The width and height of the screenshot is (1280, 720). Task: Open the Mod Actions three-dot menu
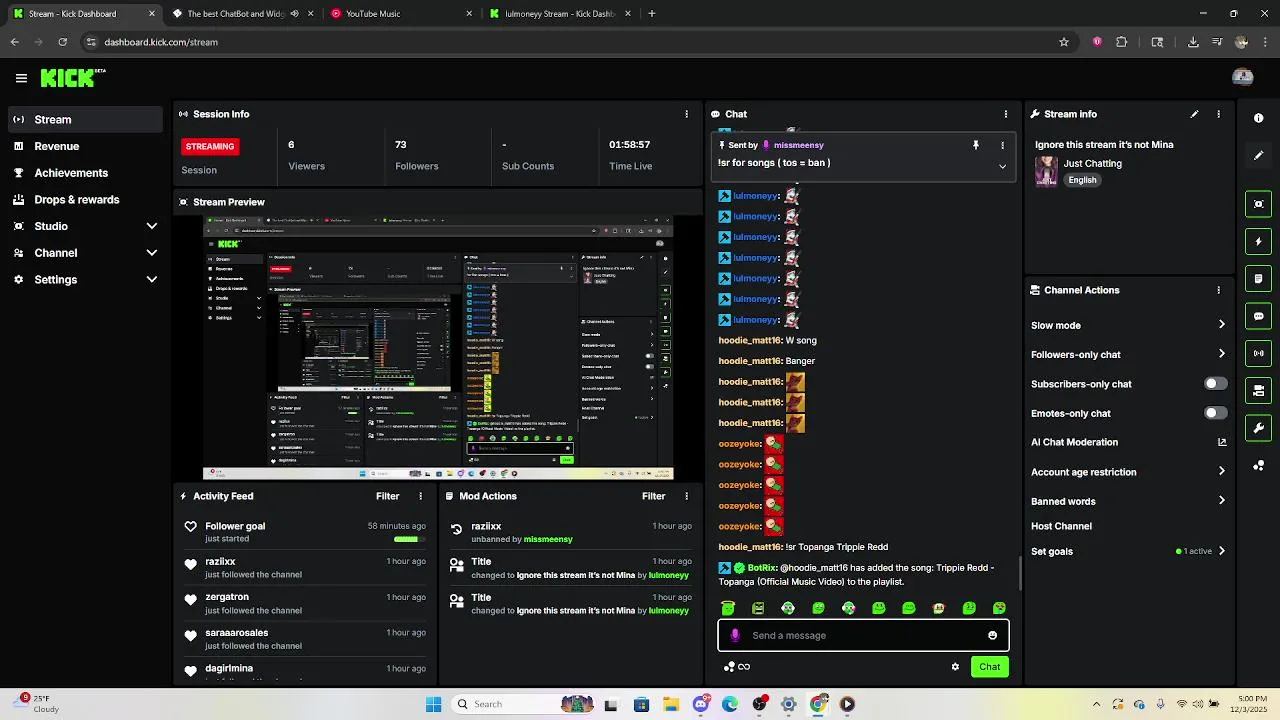[686, 496]
